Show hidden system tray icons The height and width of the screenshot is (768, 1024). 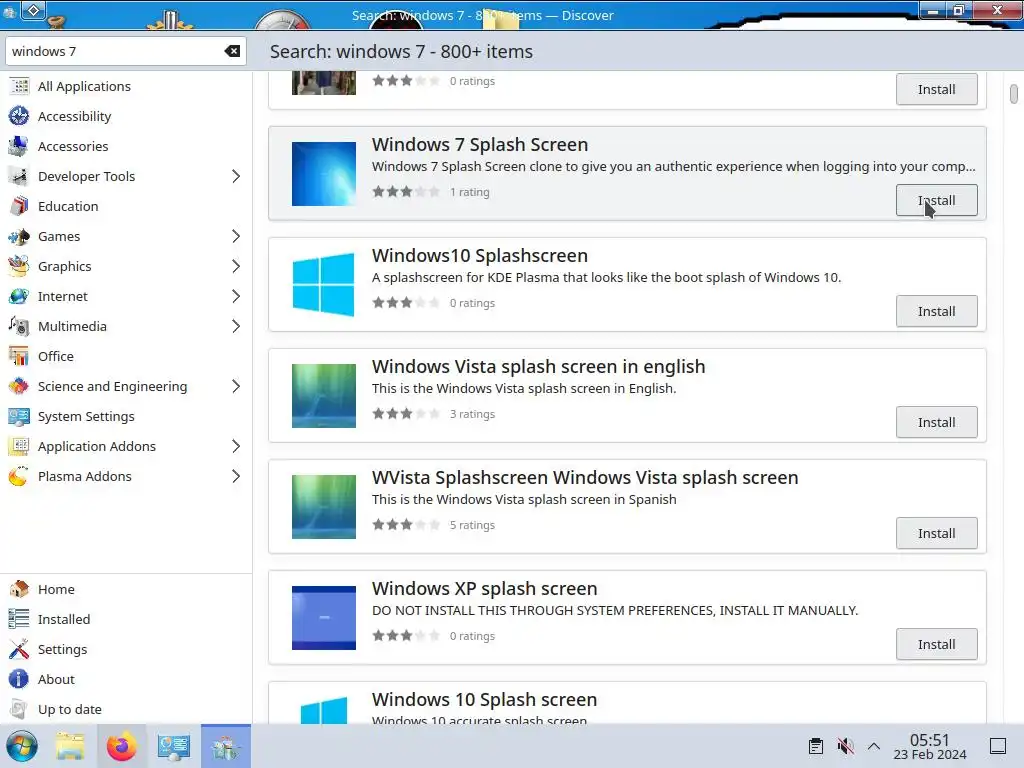(x=874, y=746)
